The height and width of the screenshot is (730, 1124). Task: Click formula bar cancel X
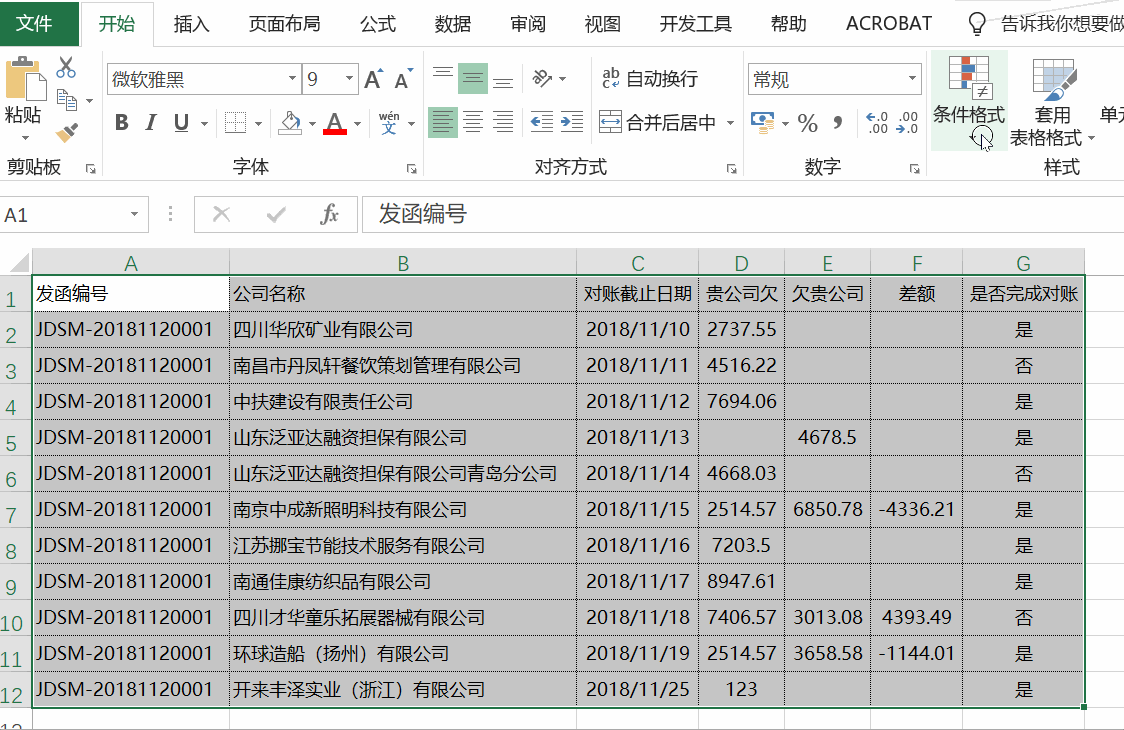[222, 214]
